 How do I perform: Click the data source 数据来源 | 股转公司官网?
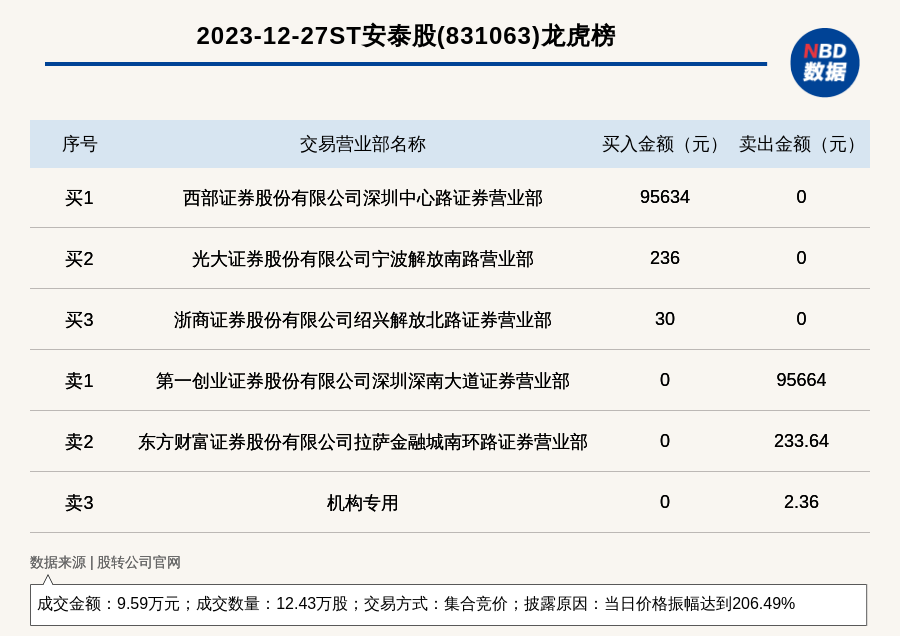tap(105, 563)
